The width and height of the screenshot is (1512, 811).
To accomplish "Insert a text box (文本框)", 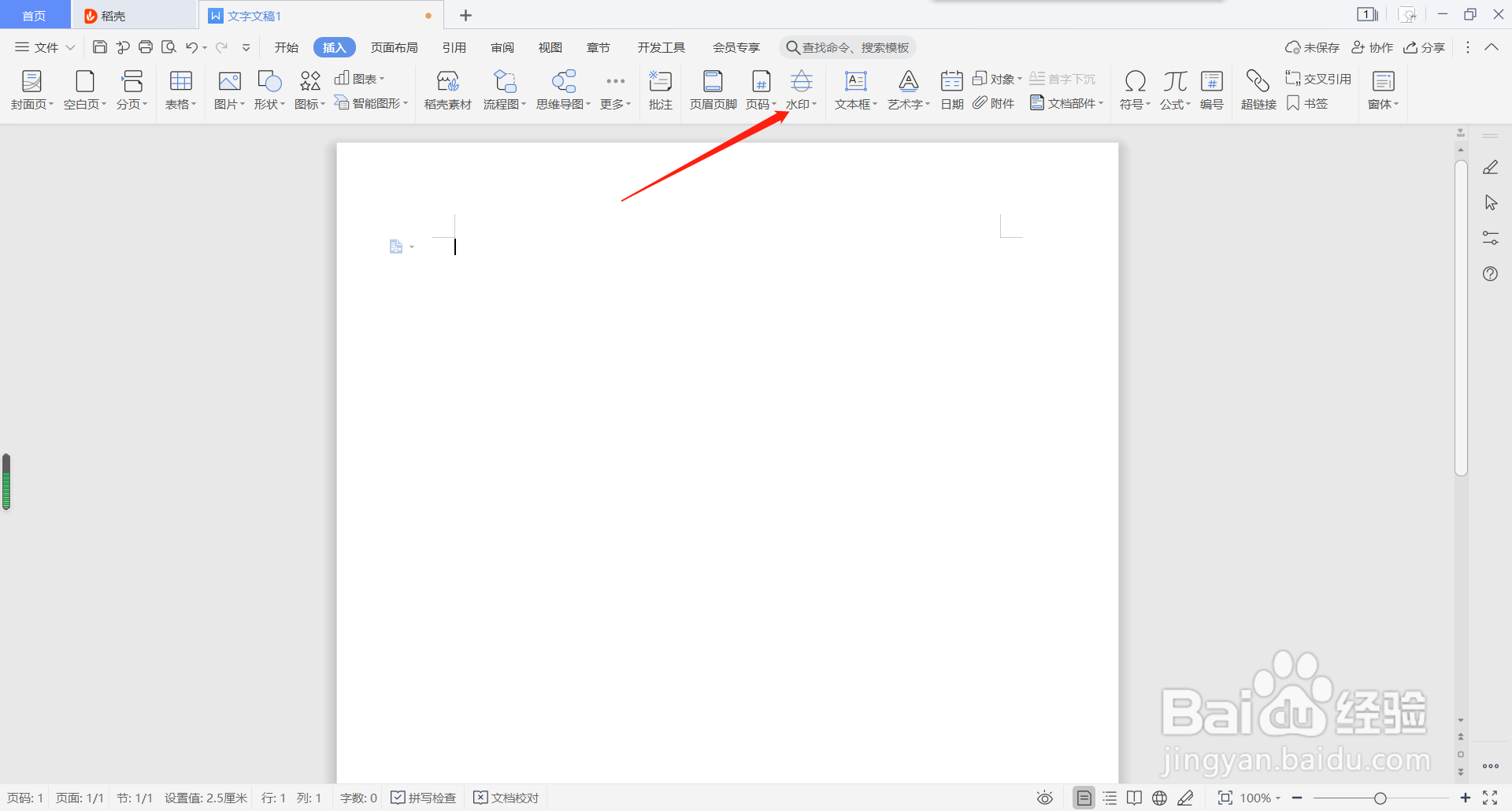I will [x=855, y=90].
